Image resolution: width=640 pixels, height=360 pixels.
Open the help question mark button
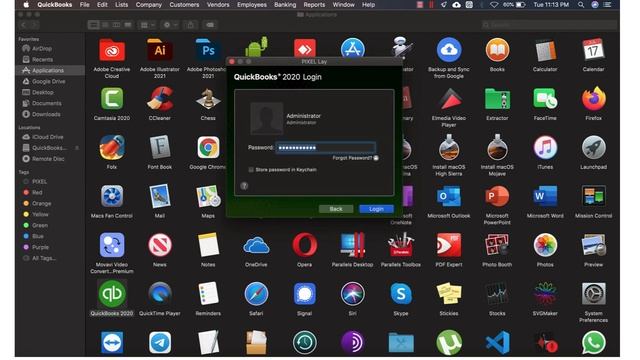tap(244, 186)
